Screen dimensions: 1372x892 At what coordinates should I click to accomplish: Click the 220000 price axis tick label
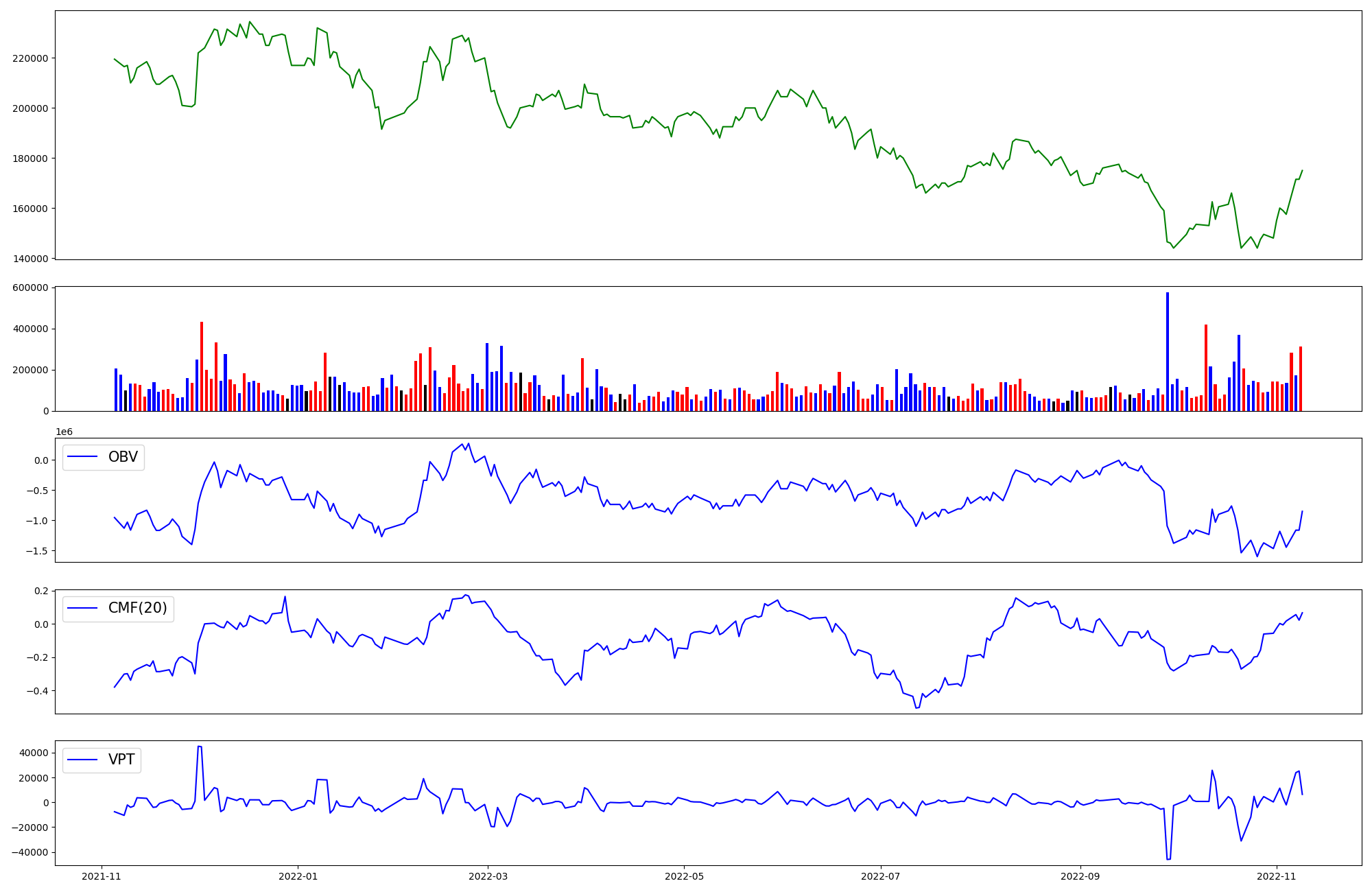point(30,58)
